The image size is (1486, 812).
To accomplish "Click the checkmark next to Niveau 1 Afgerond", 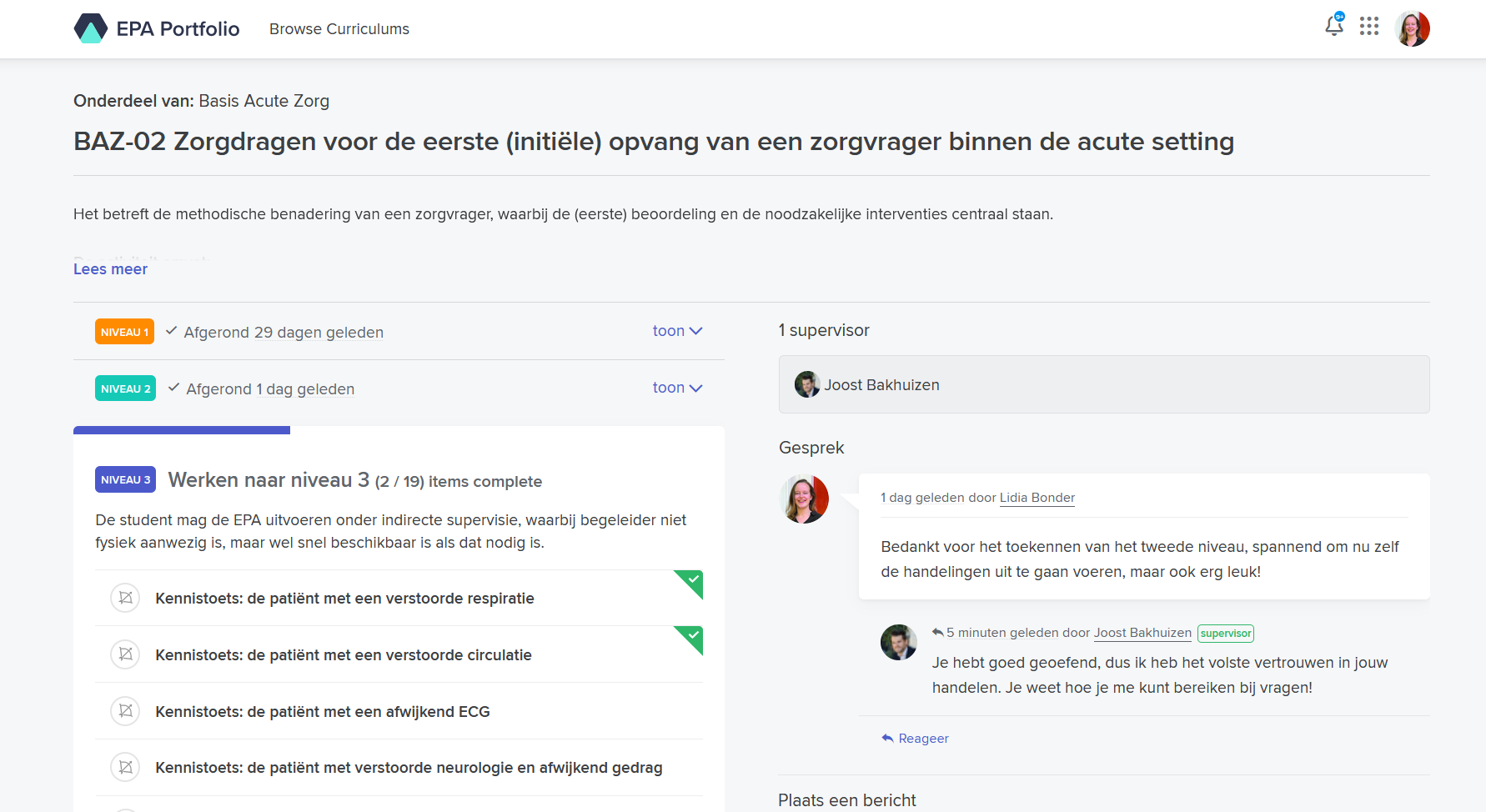I will coord(171,331).
